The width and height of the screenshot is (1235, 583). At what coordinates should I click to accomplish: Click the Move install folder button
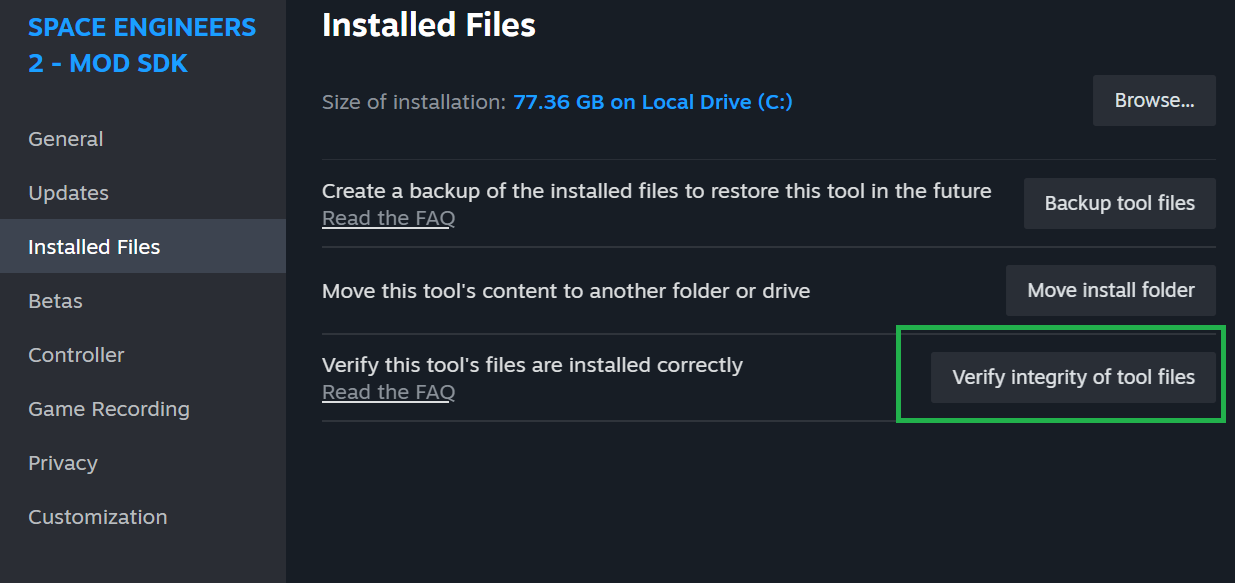coord(1111,291)
